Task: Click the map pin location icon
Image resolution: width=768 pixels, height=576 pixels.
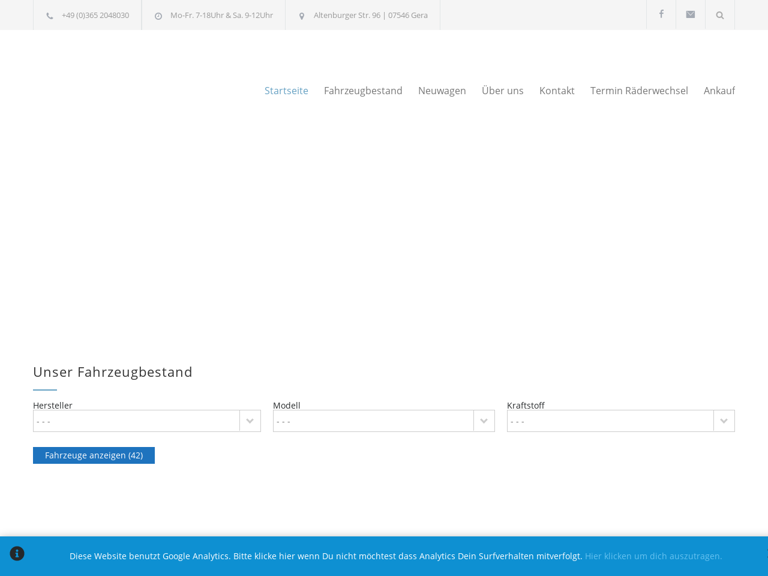Action: tap(302, 16)
